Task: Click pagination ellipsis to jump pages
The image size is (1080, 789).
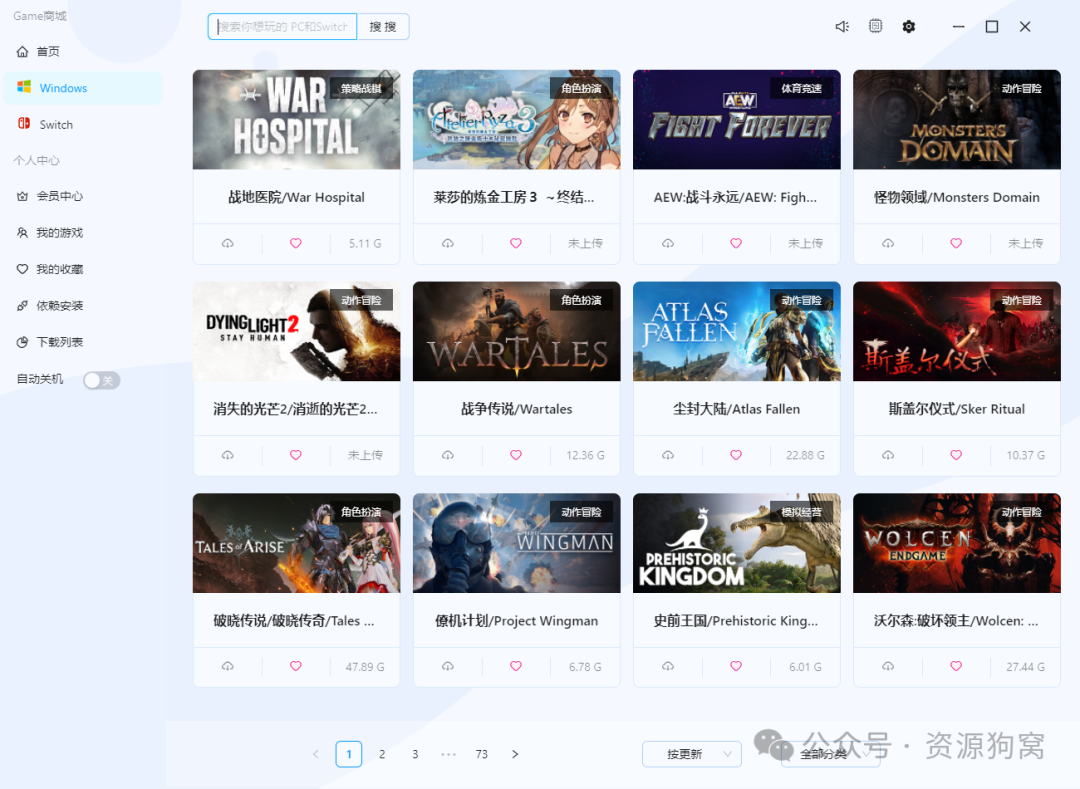Action: pos(448,754)
